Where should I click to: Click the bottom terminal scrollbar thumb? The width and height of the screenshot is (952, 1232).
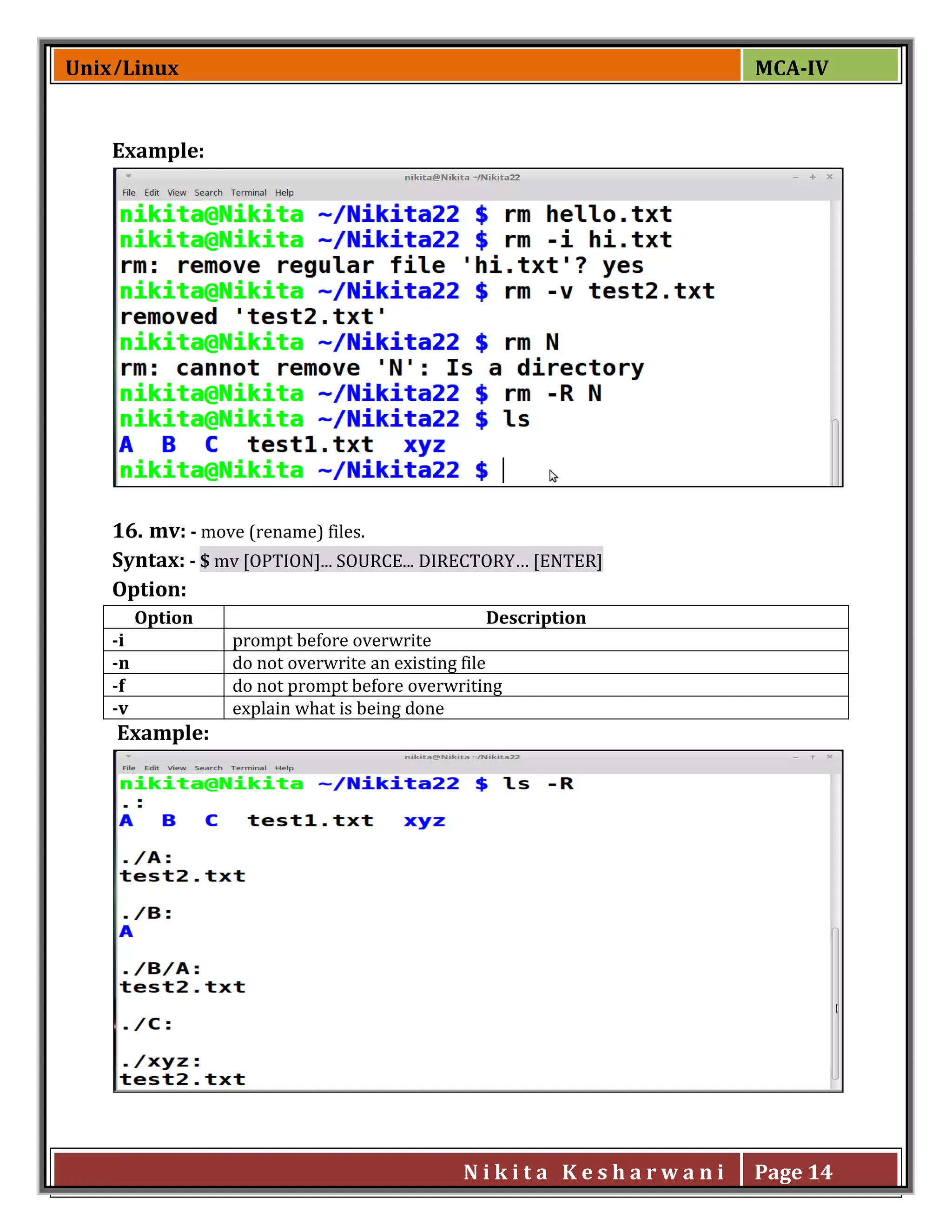[835, 1003]
